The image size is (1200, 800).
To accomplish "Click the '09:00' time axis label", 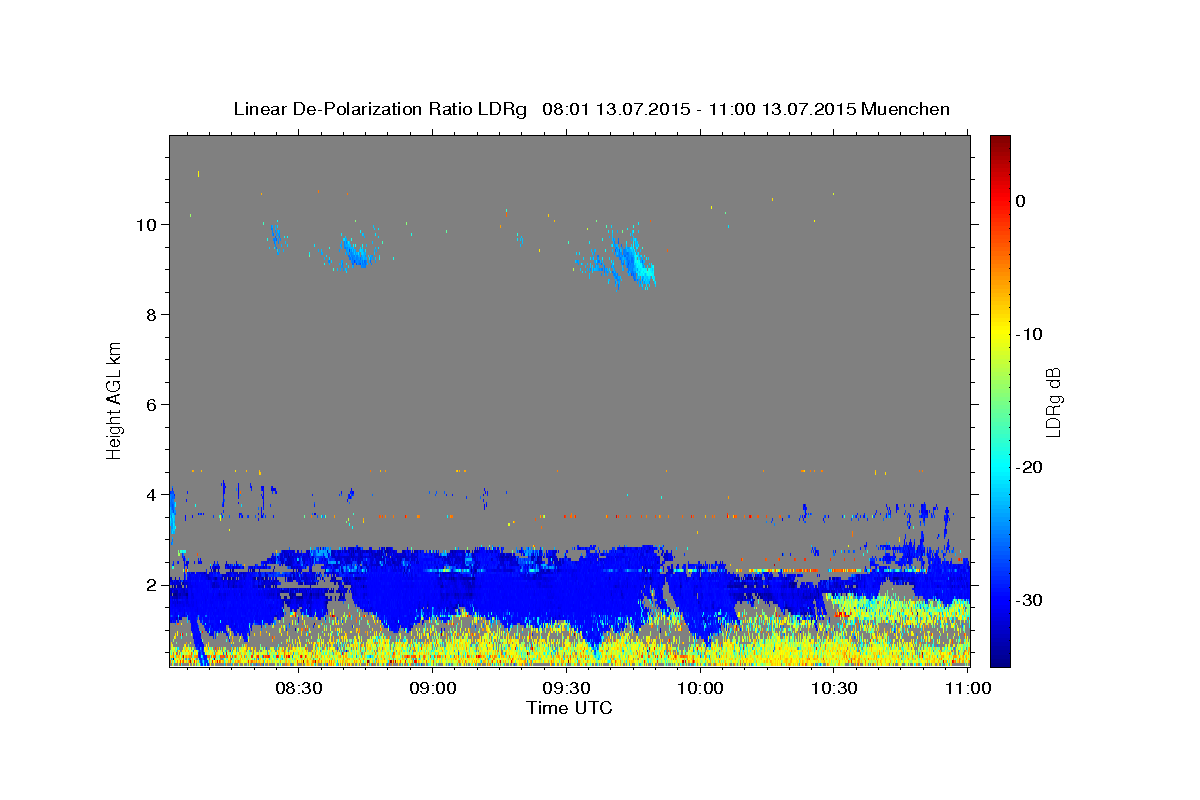I will (x=432, y=689).
